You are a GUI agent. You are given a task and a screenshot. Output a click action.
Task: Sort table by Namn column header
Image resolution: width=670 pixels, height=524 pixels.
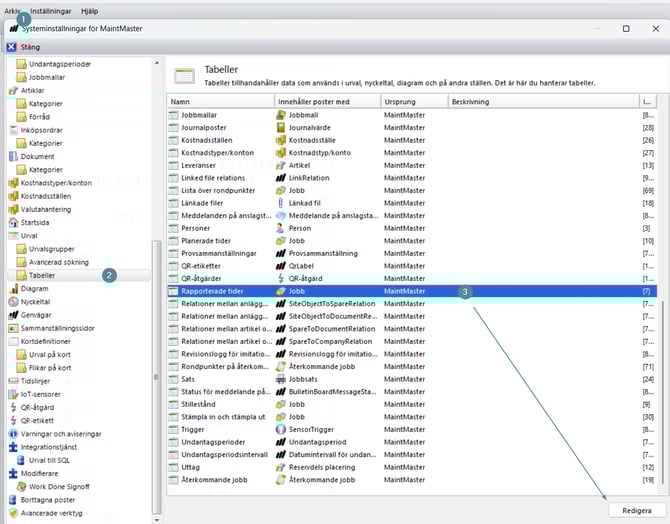click(x=220, y=101)
